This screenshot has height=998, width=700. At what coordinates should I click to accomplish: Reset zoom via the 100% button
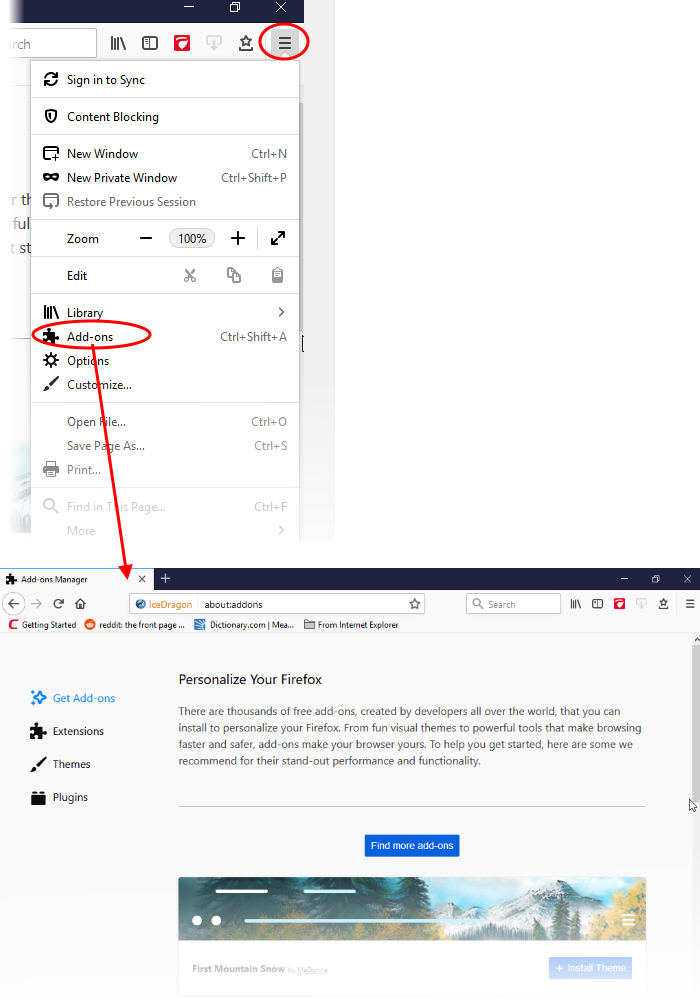pos(192,239)
